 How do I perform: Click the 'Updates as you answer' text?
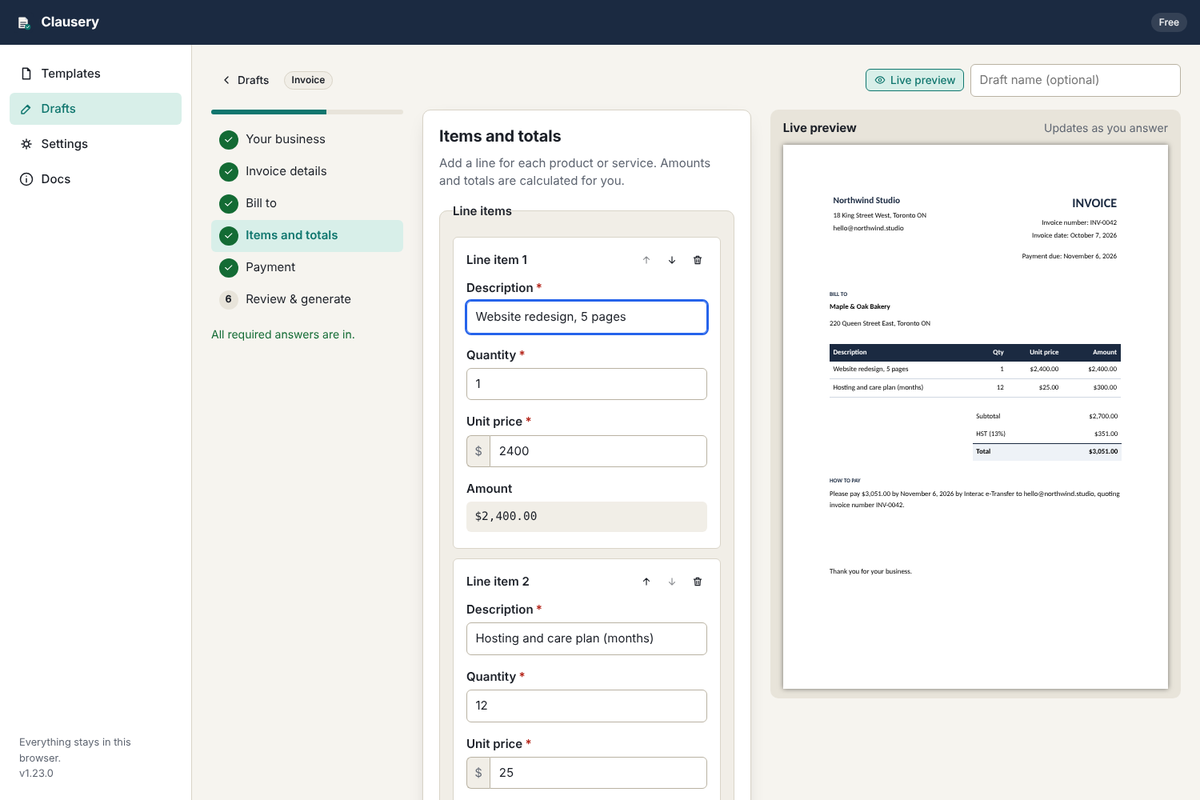pyautogui.click(x=1106, y=128)
